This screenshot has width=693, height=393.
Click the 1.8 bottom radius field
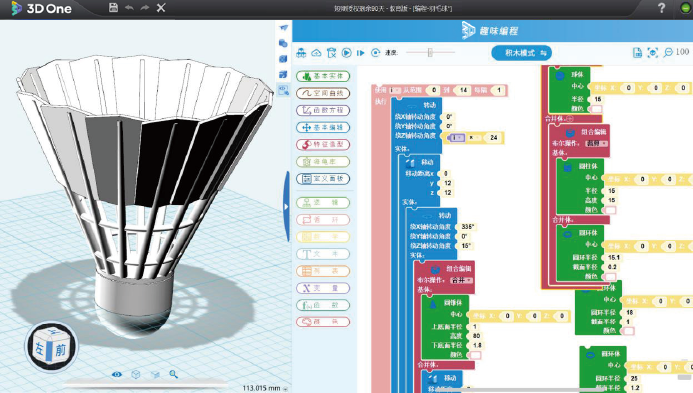coord(477,345)
